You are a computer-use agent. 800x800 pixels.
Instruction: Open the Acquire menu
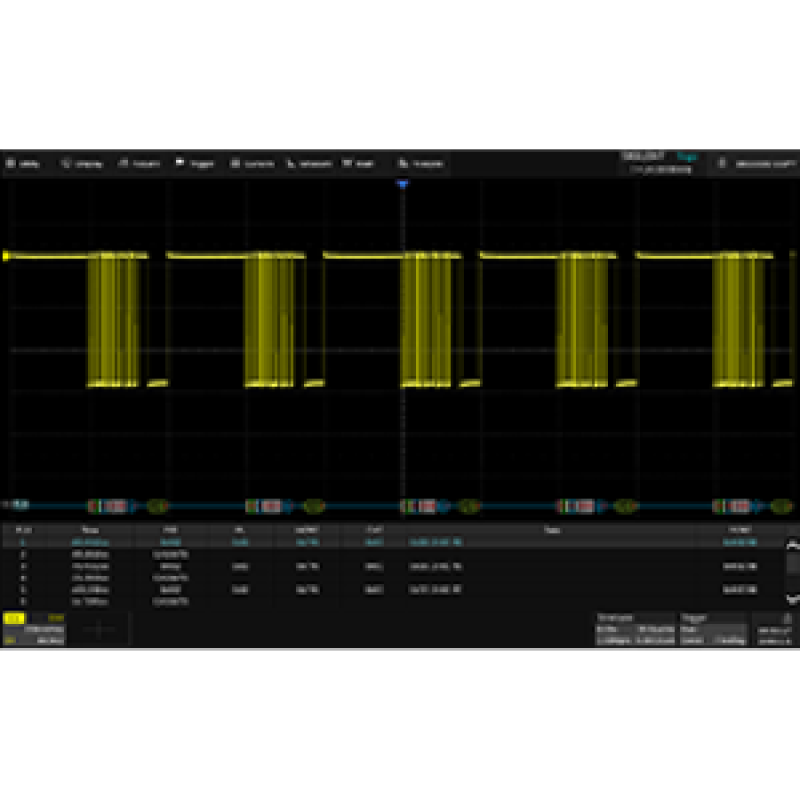[140, 163]
